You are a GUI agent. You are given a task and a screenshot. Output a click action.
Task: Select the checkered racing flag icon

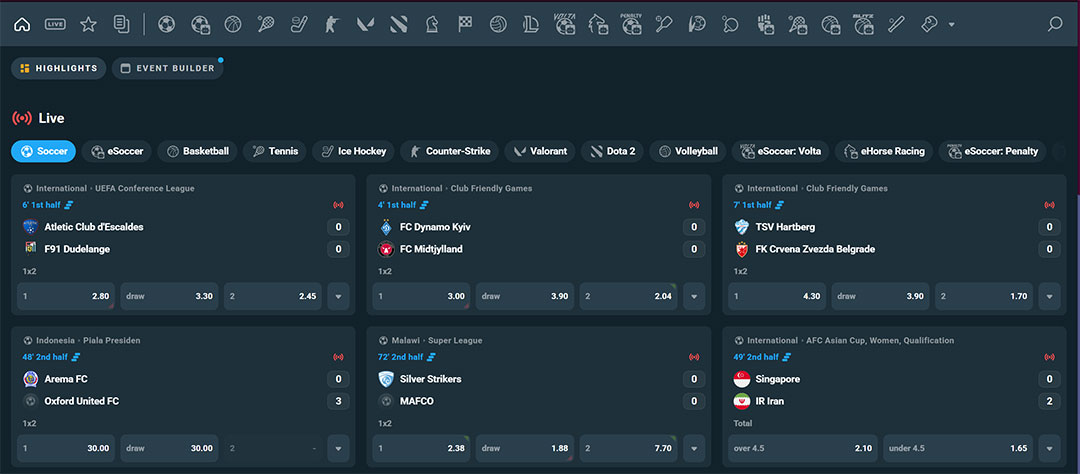tap(465, 25)
